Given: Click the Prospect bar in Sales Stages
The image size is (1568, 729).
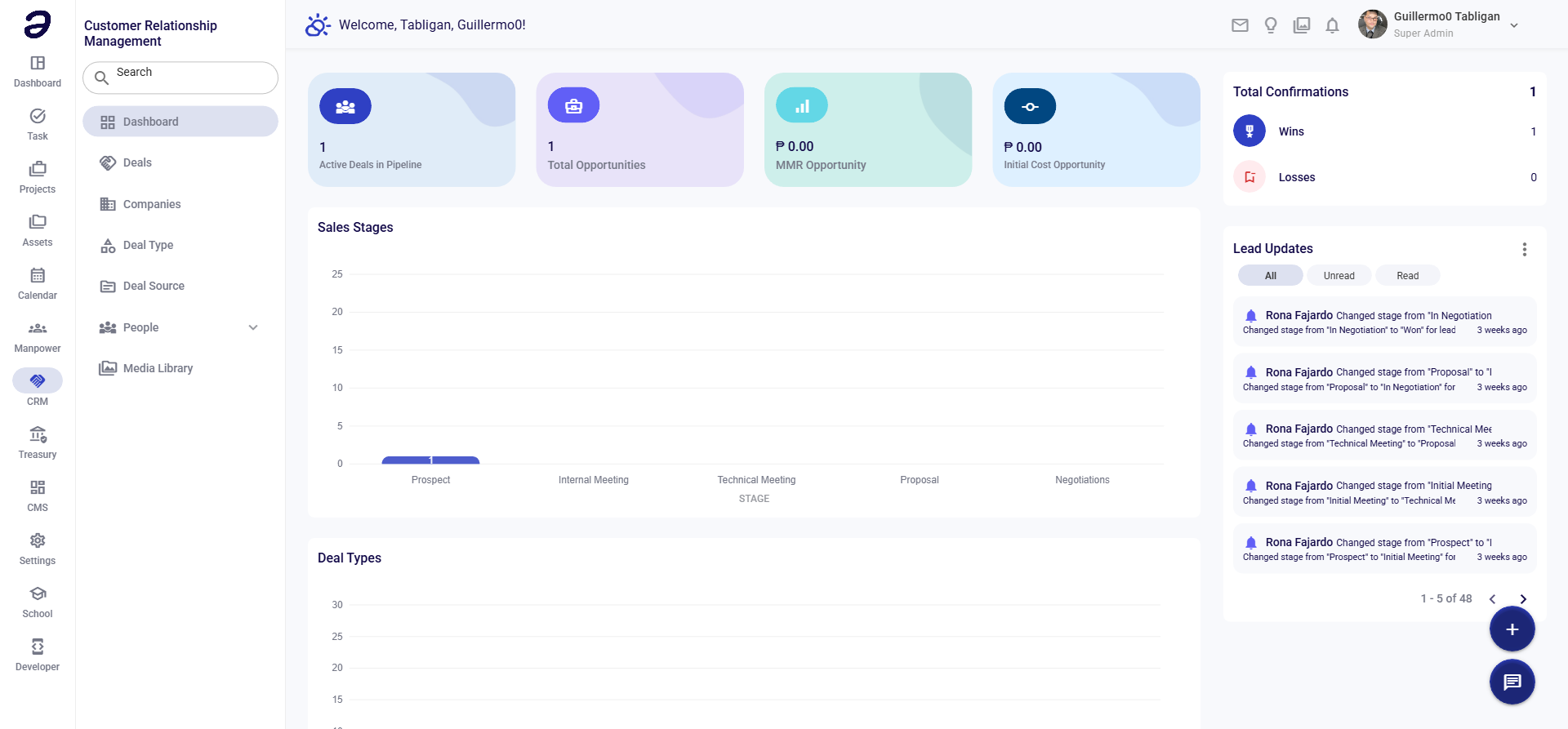Looking at the screenshot, I should pyautogui.click(x=430, y=460).
